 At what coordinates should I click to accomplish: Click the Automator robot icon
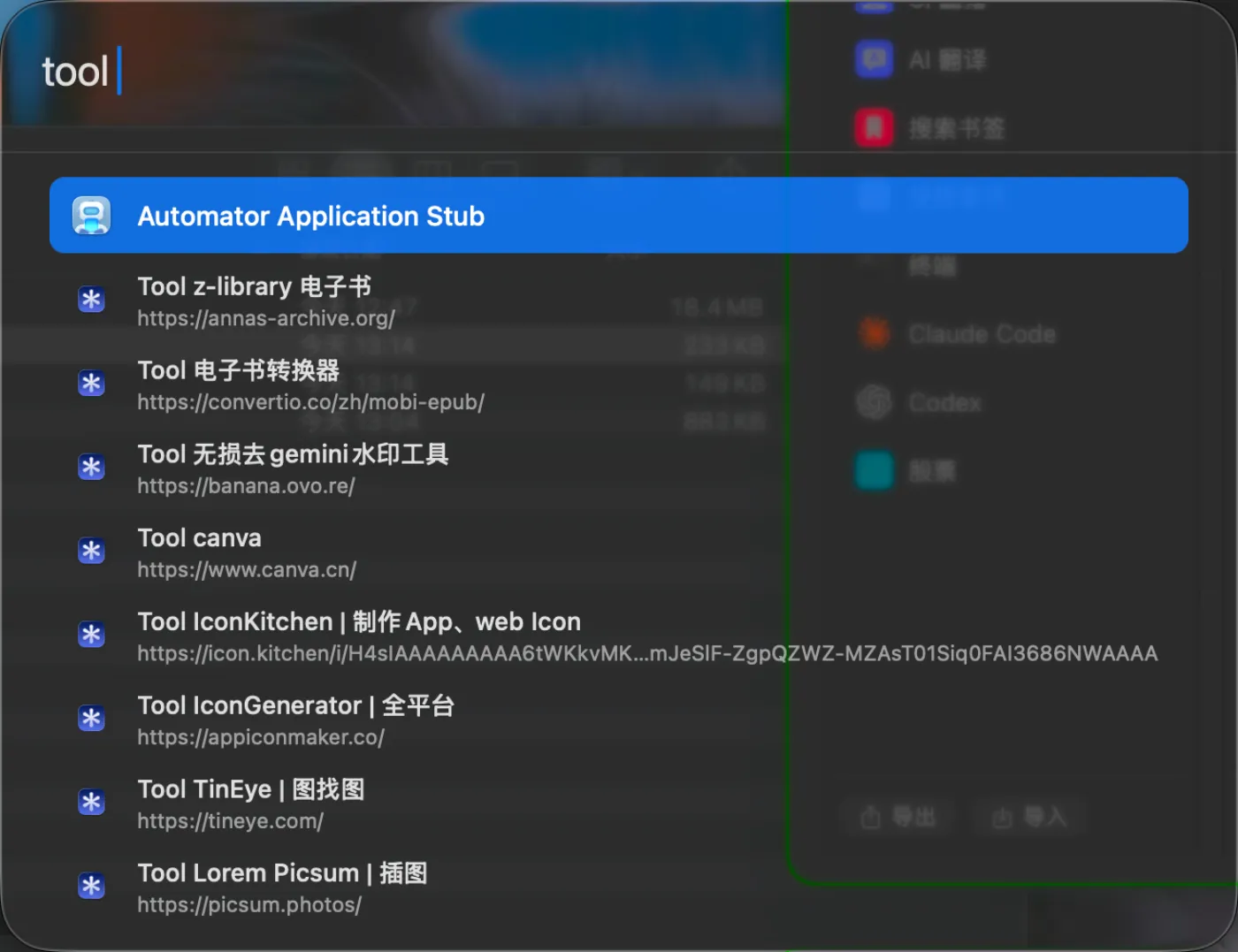tap(91, 216)
